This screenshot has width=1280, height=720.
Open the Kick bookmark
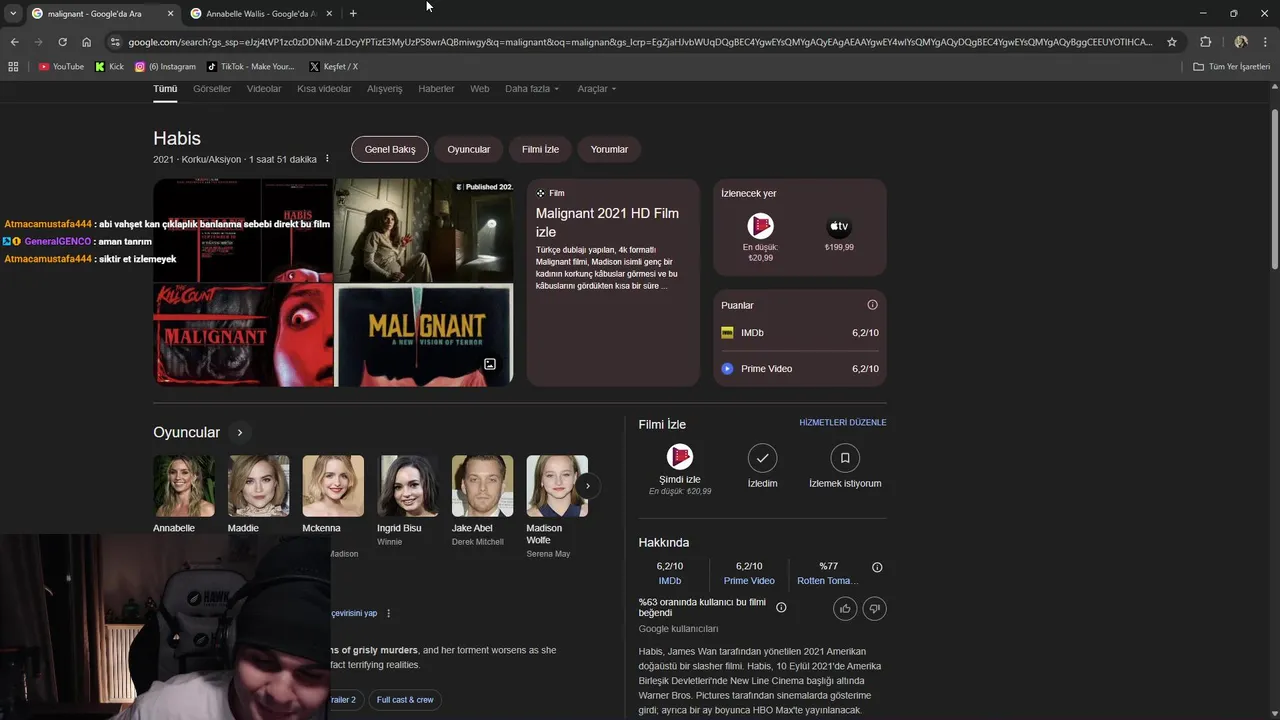pos(109,67)
